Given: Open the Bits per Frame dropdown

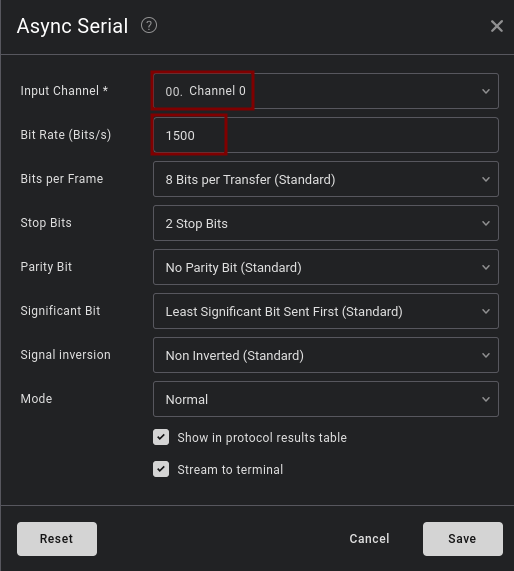Looking at the screenshot, I should point(326,179).
